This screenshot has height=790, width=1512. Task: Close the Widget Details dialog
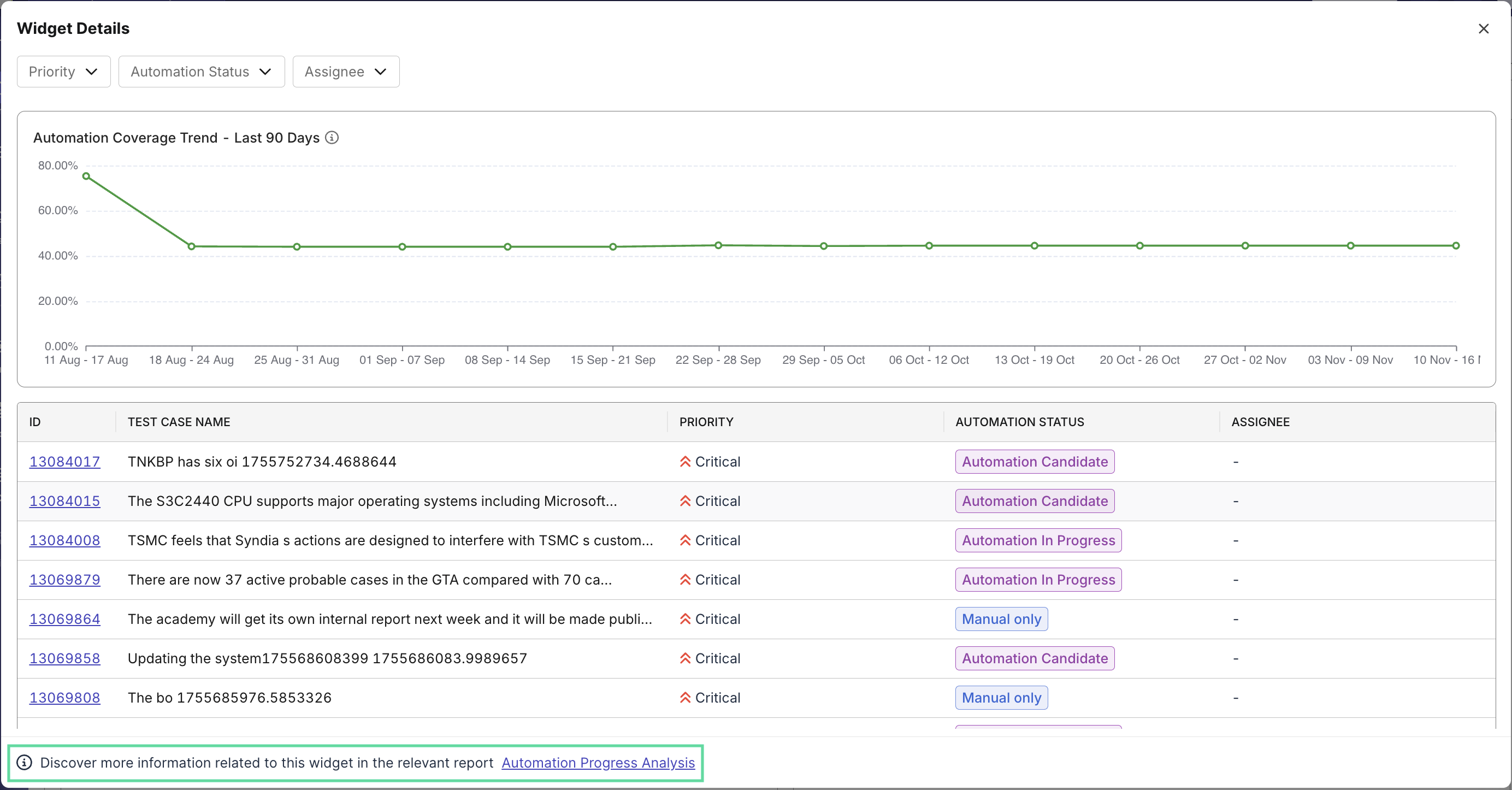pyautogui.click(x=1484, y=28)
